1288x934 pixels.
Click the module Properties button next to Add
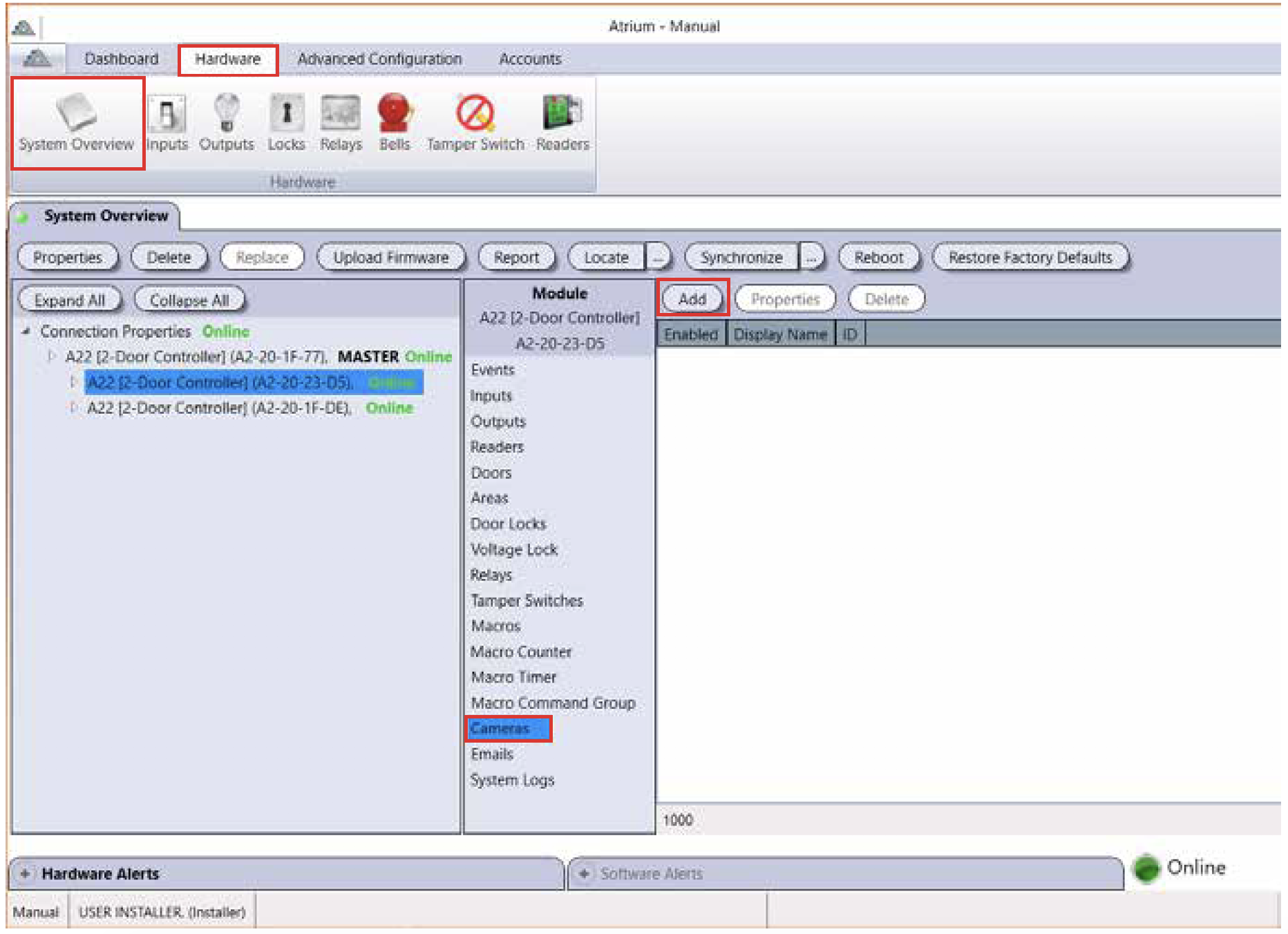click(x=785, y=299)
